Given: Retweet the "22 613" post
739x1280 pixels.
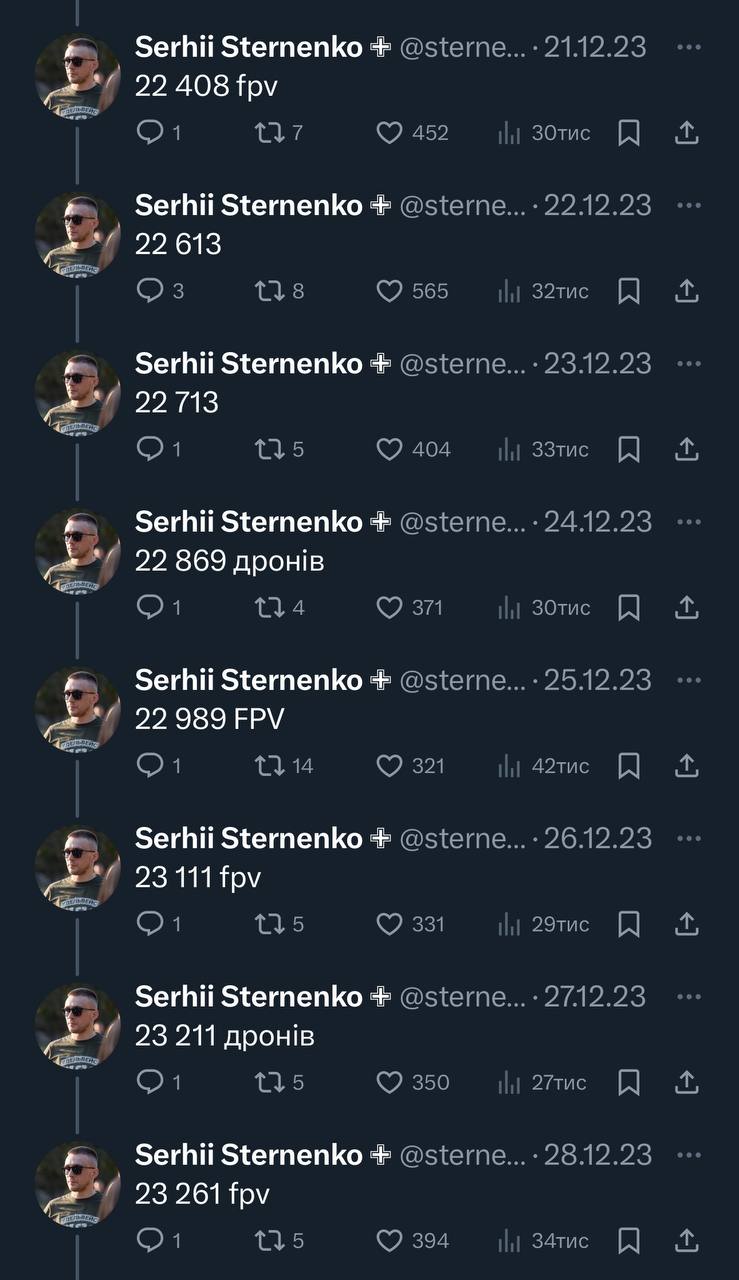Looking at the screenshot, I should pyautogui.click(x=270, y=291).
